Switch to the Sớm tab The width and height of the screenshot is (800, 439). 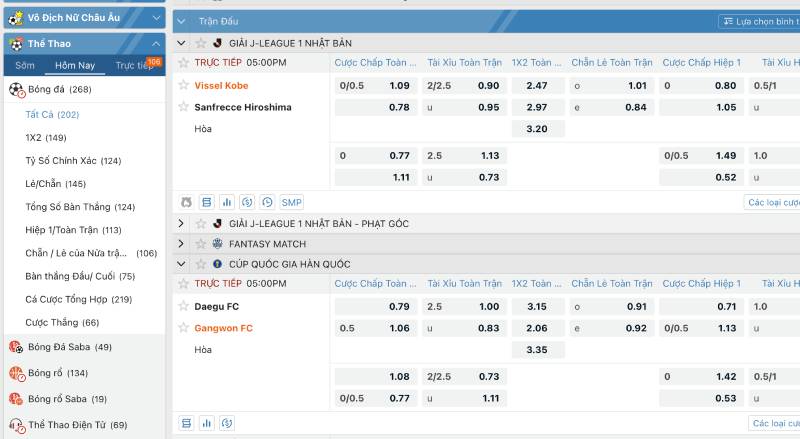(25, 65)
